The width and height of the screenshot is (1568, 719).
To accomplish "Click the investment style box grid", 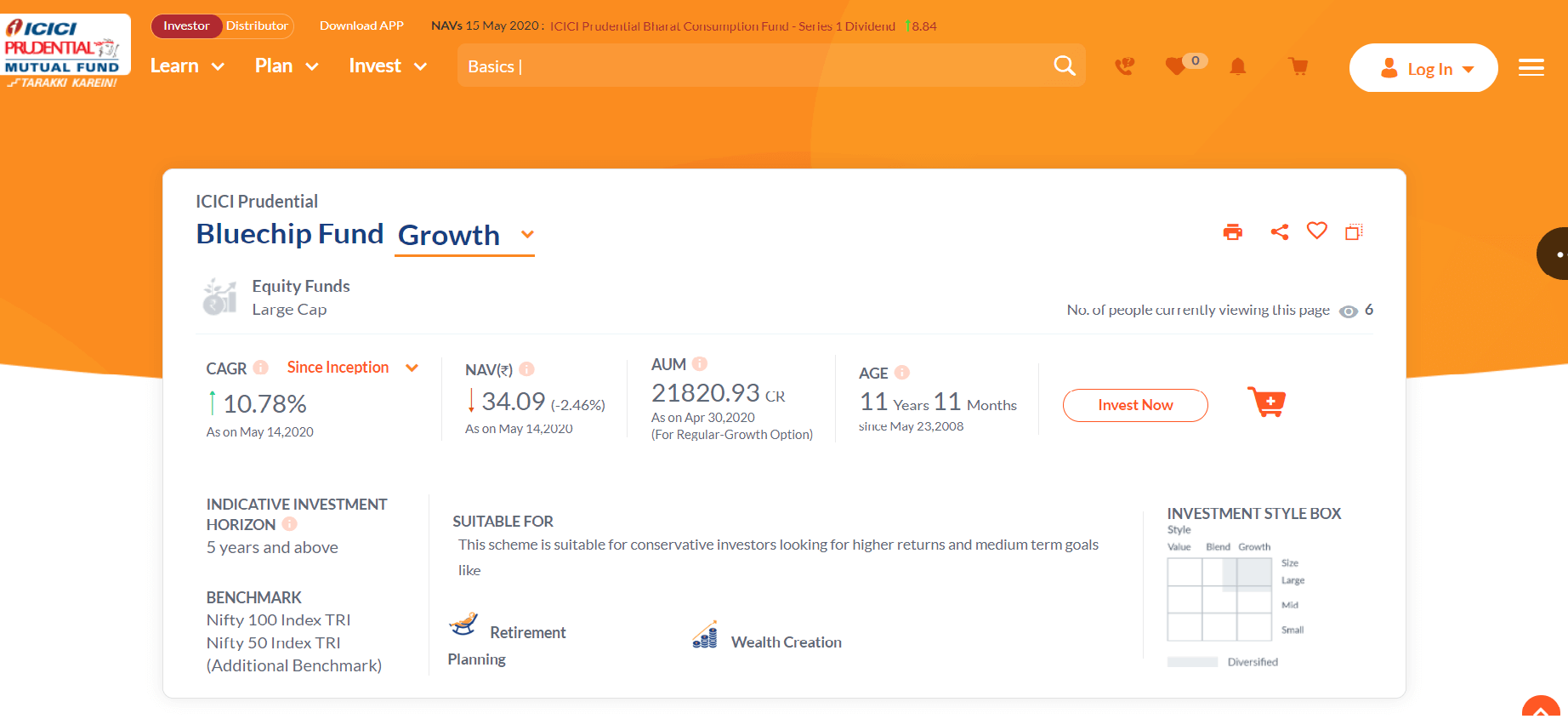I will 1219,599.
